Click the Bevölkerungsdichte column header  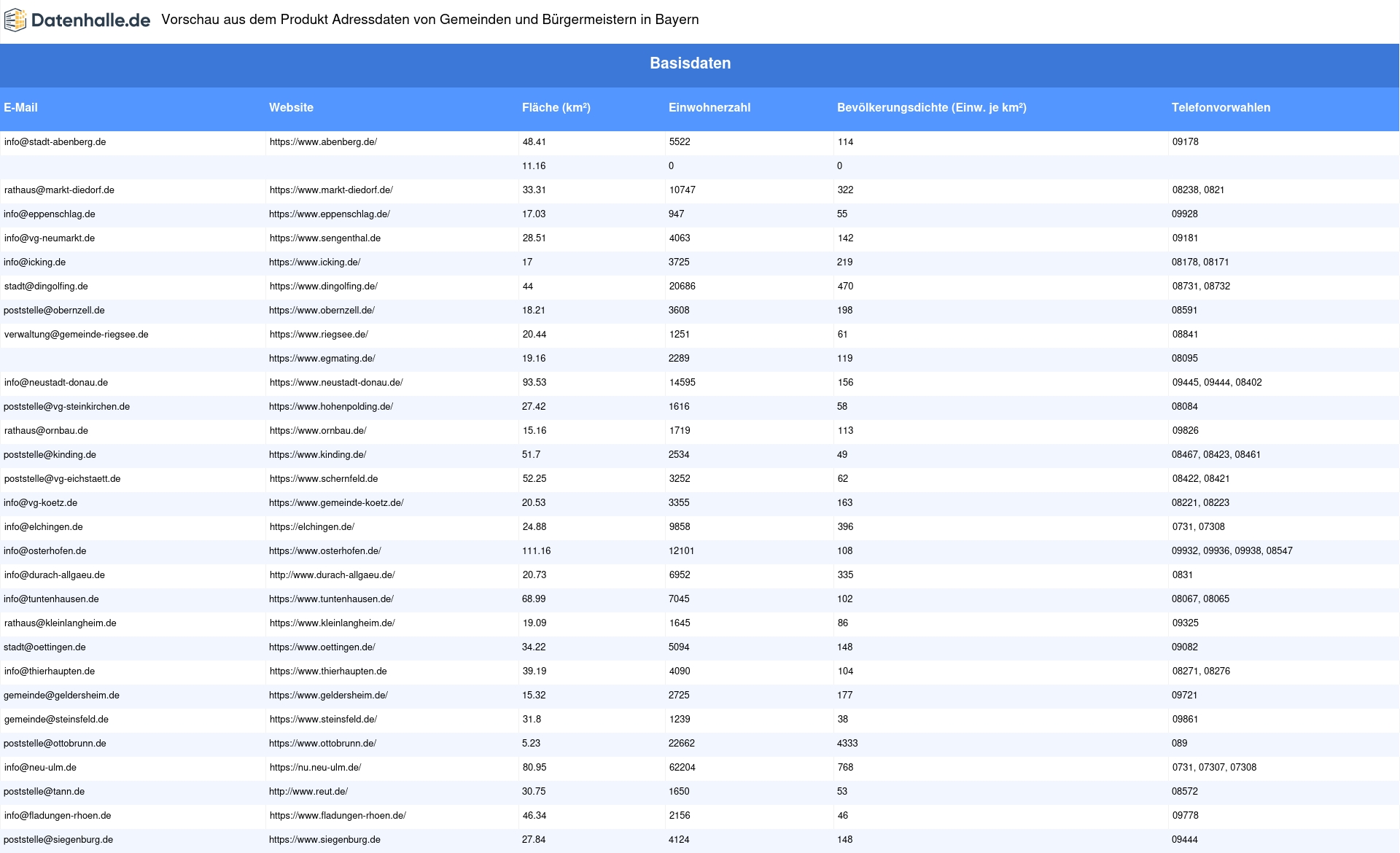click(932, 108)
